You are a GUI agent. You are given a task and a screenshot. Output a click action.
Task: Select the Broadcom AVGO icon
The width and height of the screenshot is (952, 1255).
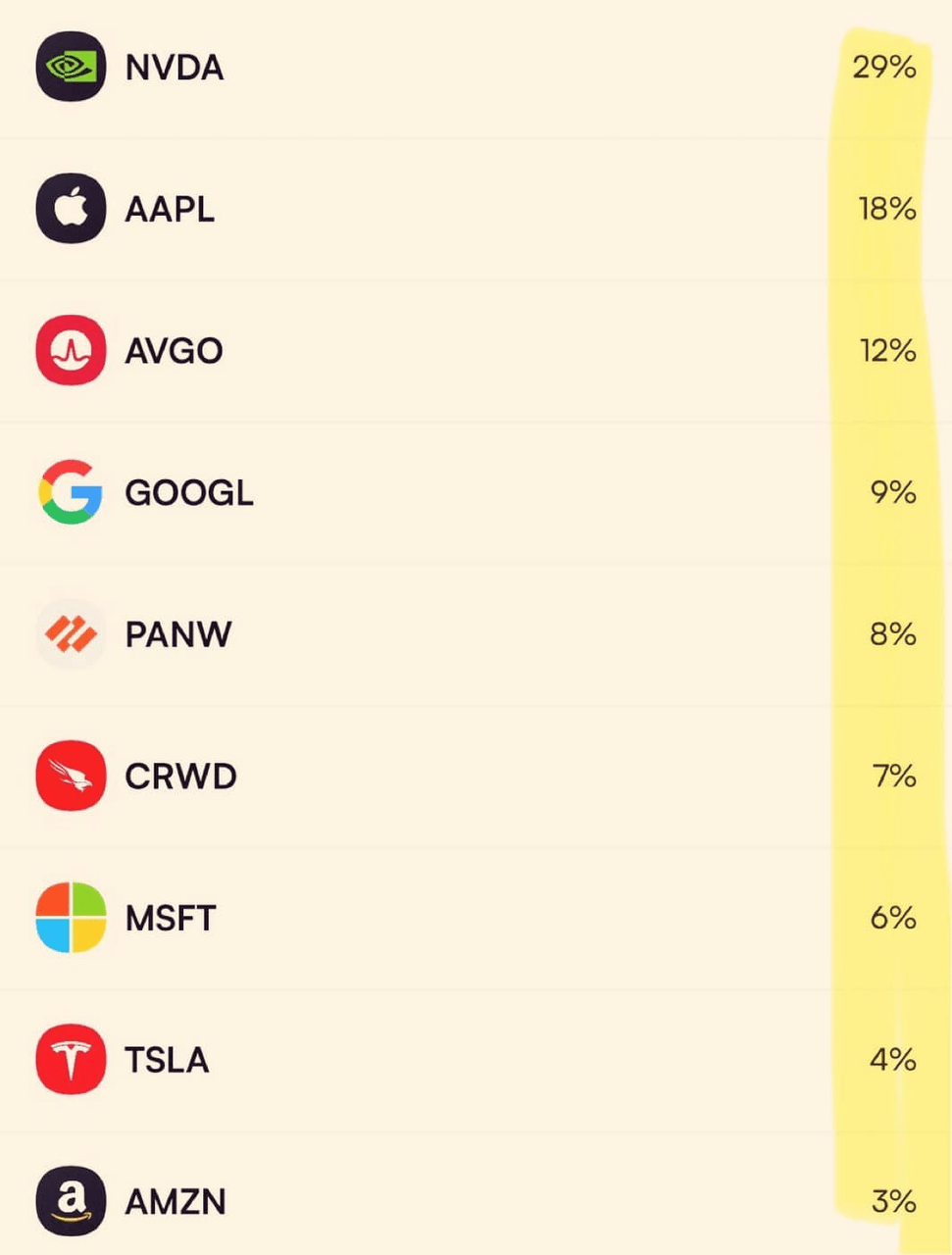click(x=71, y=350)
